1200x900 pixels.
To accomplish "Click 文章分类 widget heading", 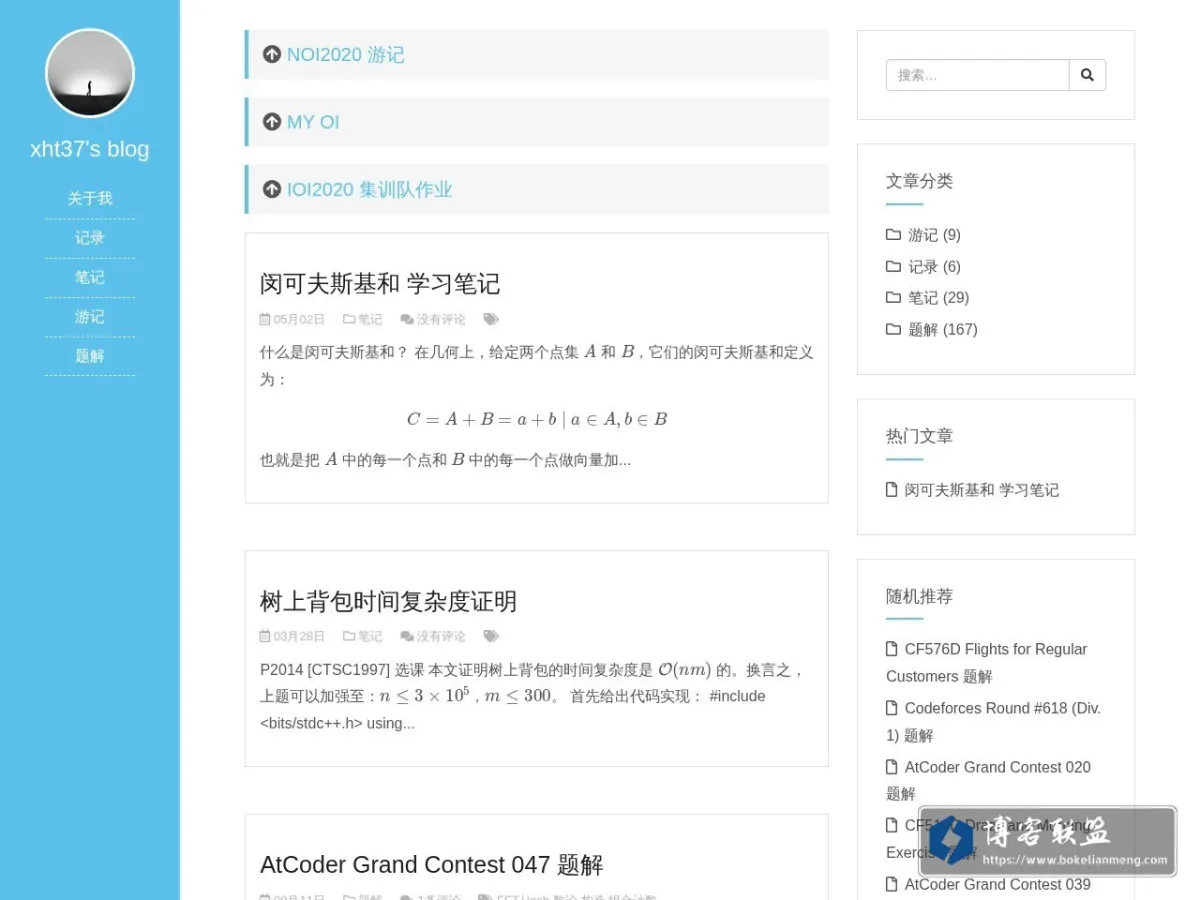I will click(x=919, y=181).
